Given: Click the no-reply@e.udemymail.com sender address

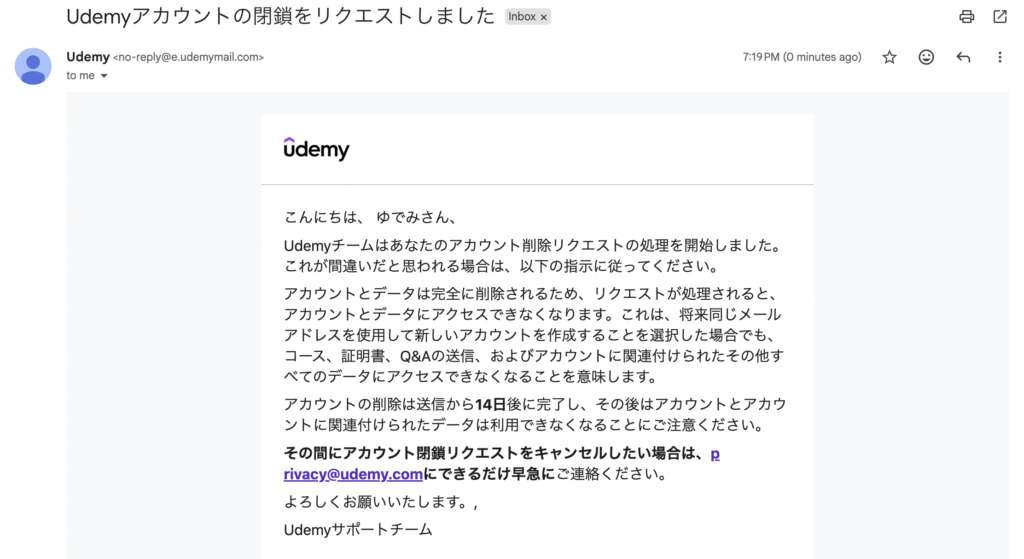Looking at the screenshot, I should 189,58.
